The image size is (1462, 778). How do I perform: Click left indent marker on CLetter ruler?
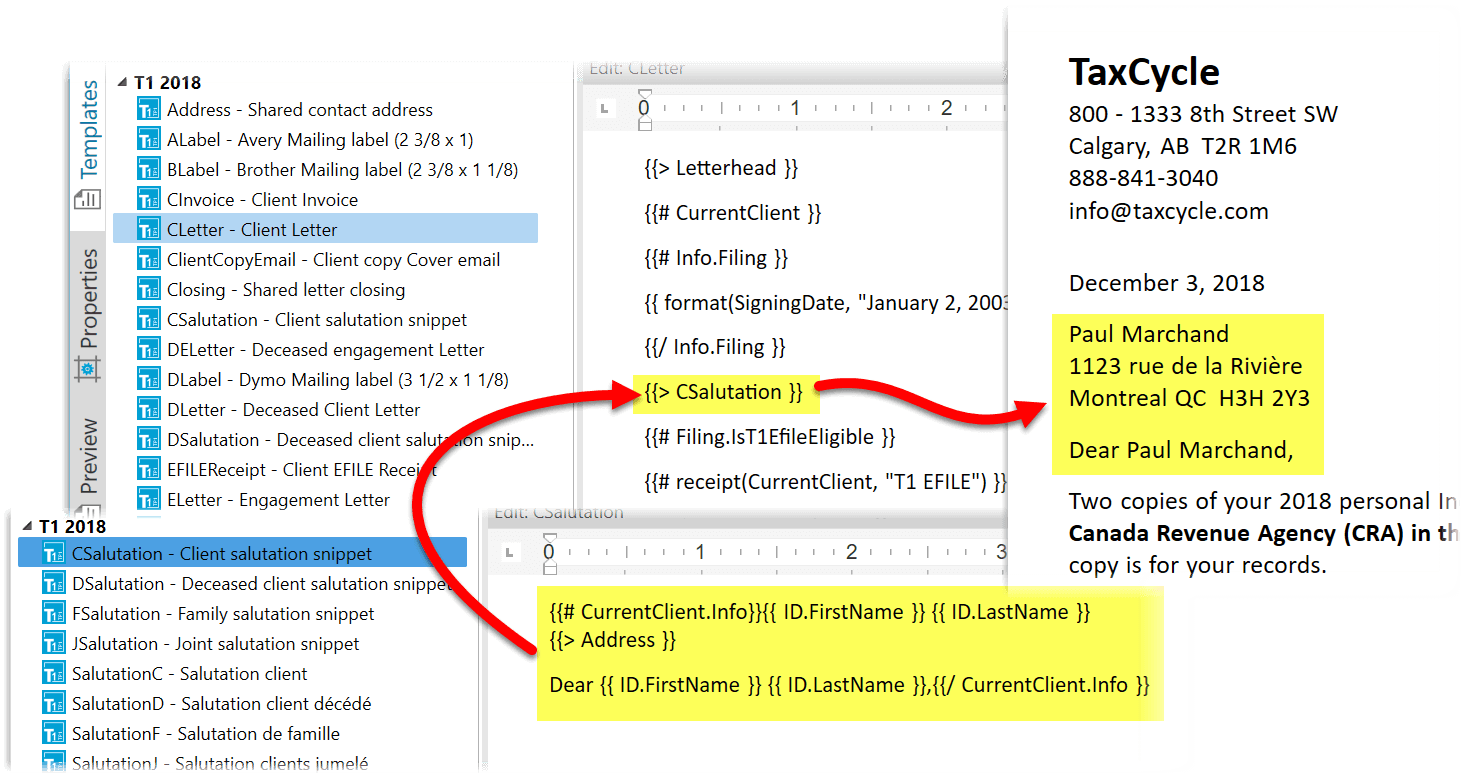tap(645, 124)
